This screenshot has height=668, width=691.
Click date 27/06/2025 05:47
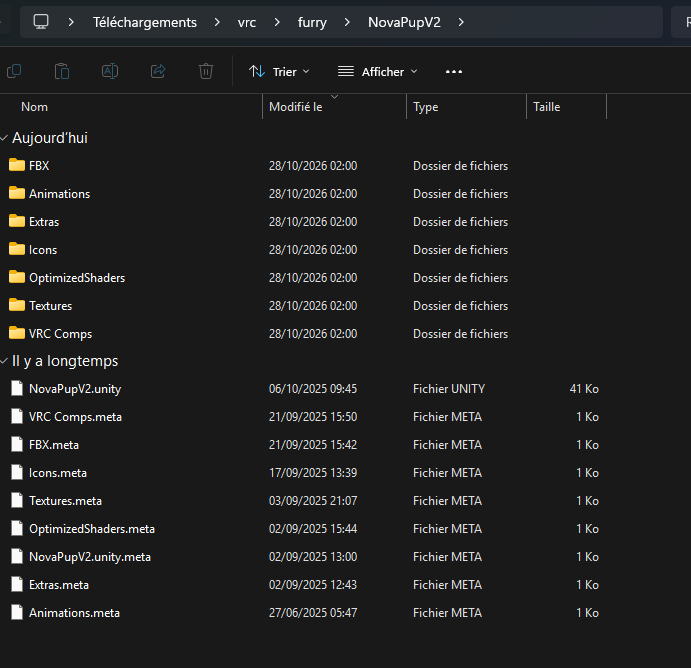tap(313, 612)
